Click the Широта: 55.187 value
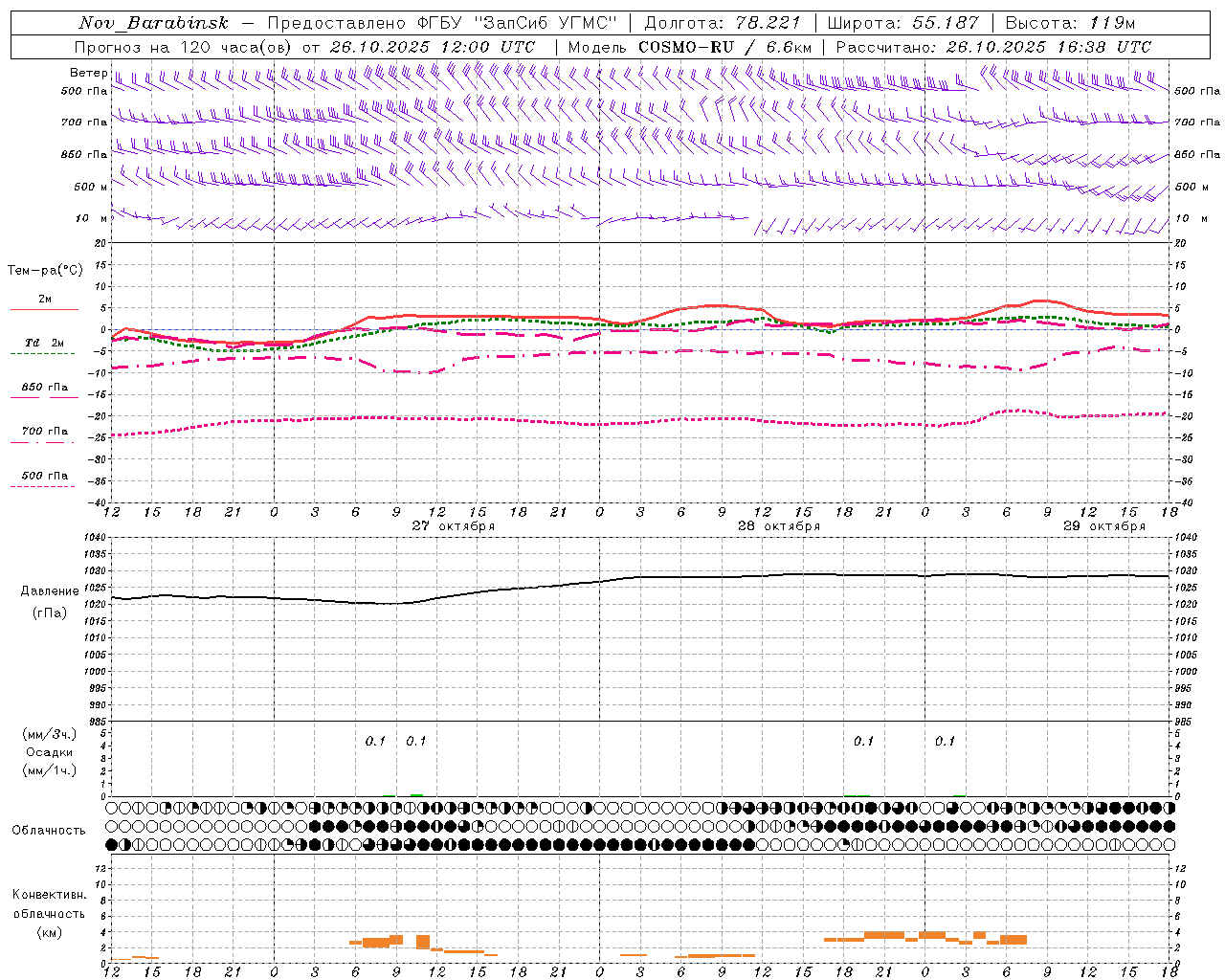Image resolution: width=1225 pixels, height=980 pixels. [x=903, y=23]
